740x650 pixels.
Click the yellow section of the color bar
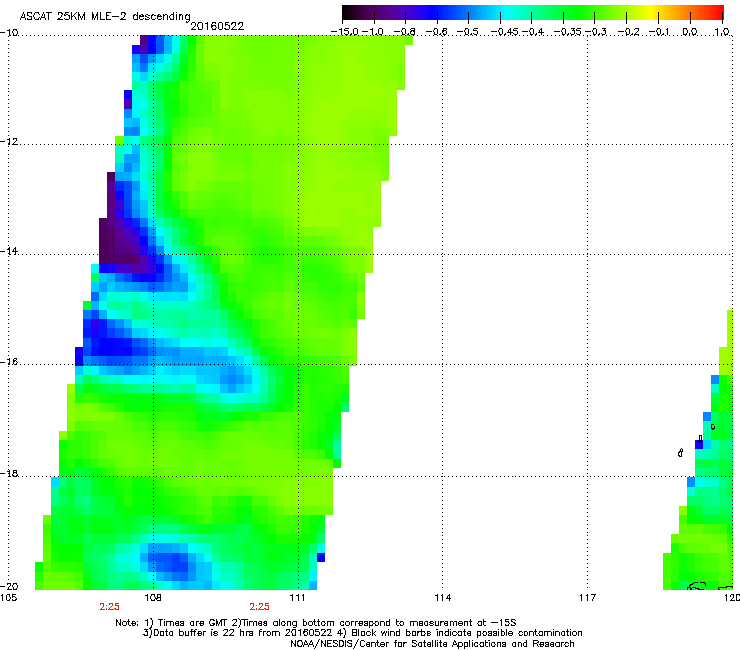coord(652,13)
